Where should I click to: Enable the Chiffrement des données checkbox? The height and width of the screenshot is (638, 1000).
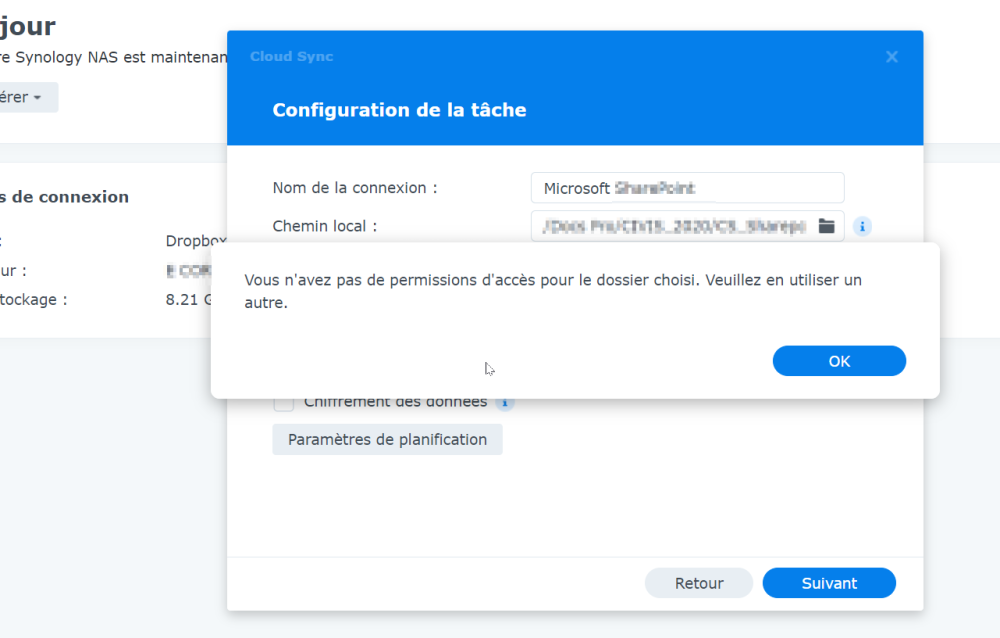pos(284,402)
